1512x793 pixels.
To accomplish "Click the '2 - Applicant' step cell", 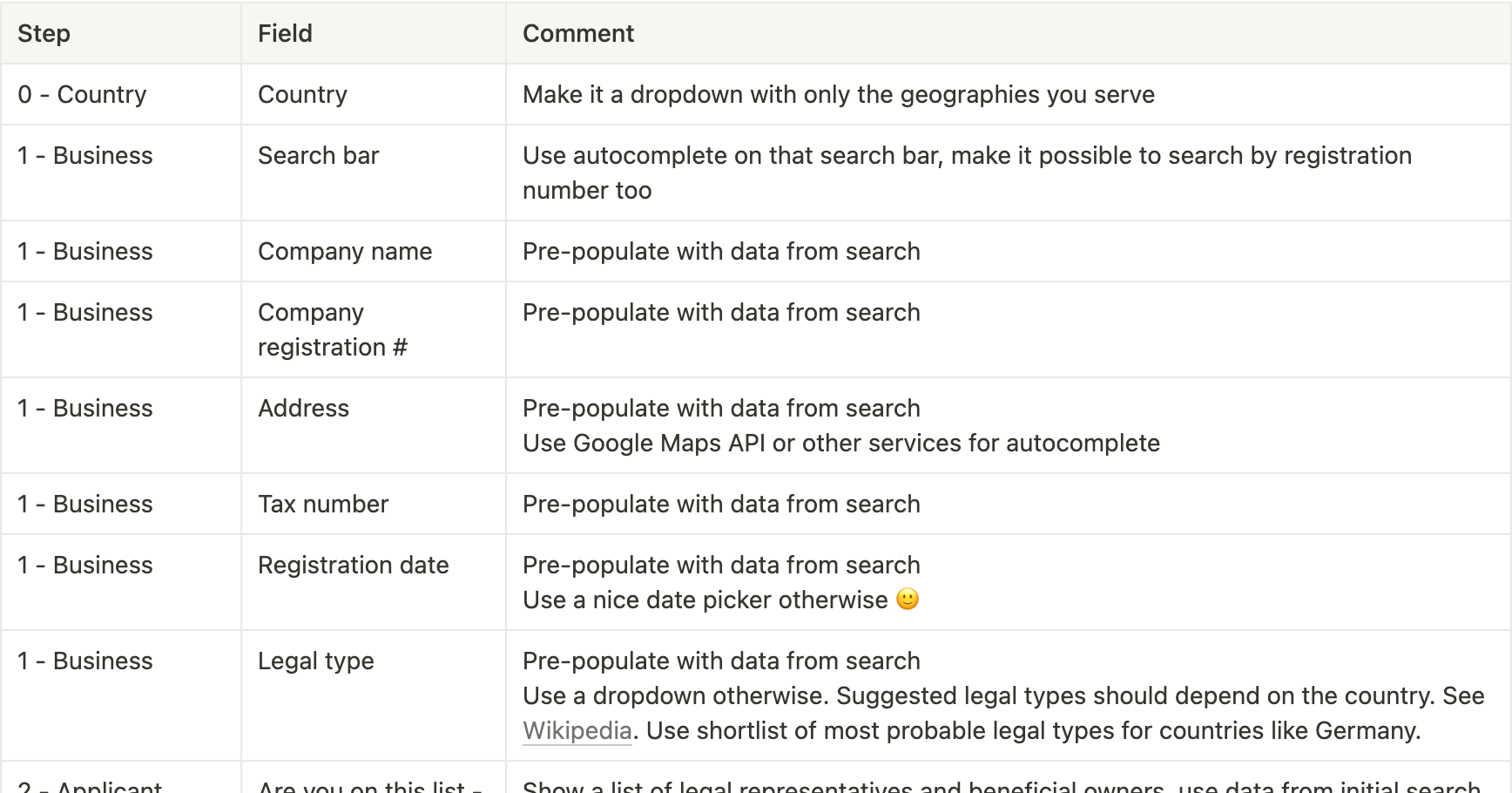I will pyautogui.click(x=121, y=778).
